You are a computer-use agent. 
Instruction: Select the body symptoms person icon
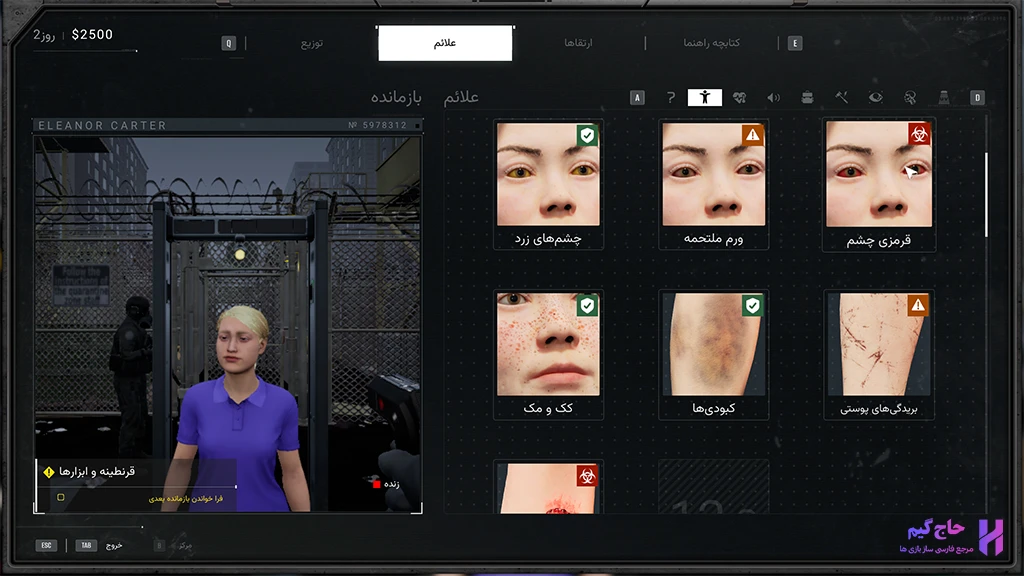click(705, 97)
